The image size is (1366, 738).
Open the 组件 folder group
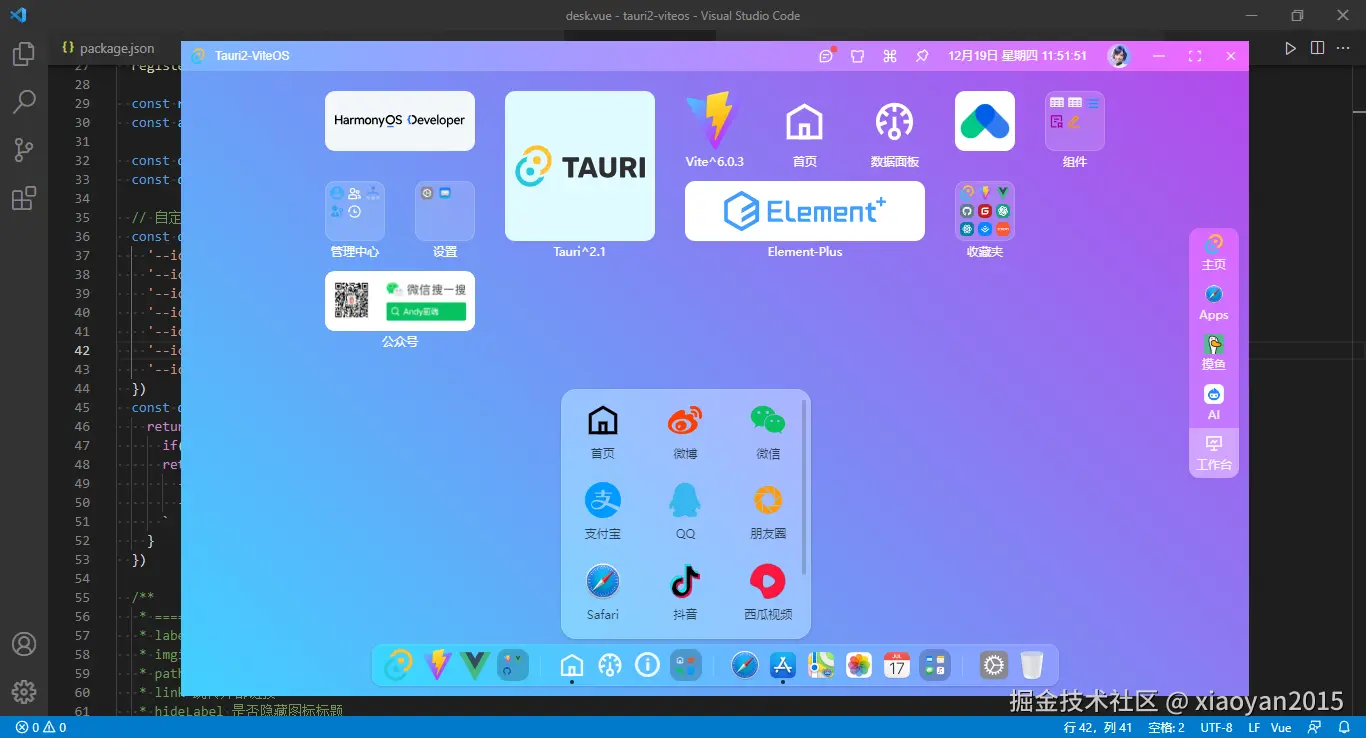1074,121
